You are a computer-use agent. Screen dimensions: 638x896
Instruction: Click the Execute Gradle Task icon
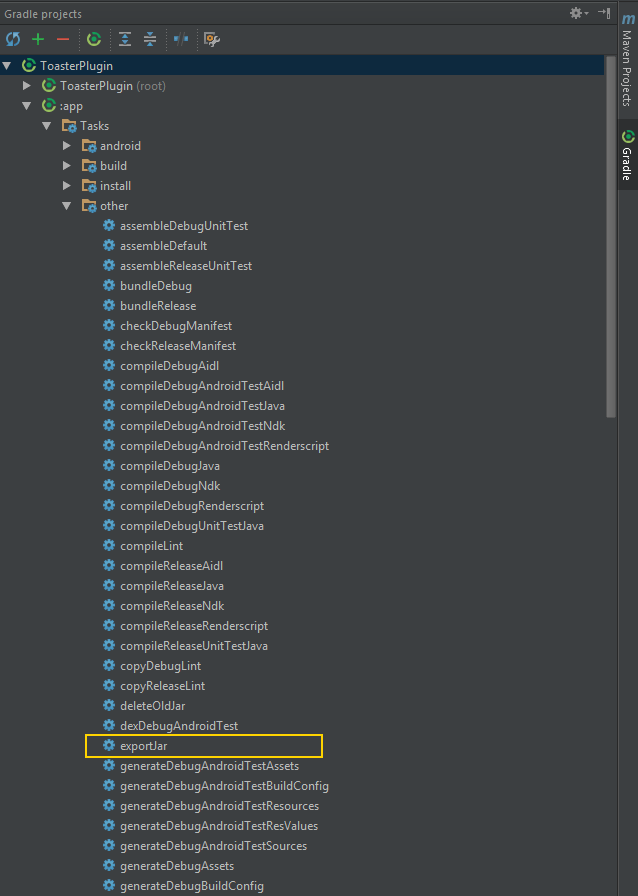click(x=93, y=39)
